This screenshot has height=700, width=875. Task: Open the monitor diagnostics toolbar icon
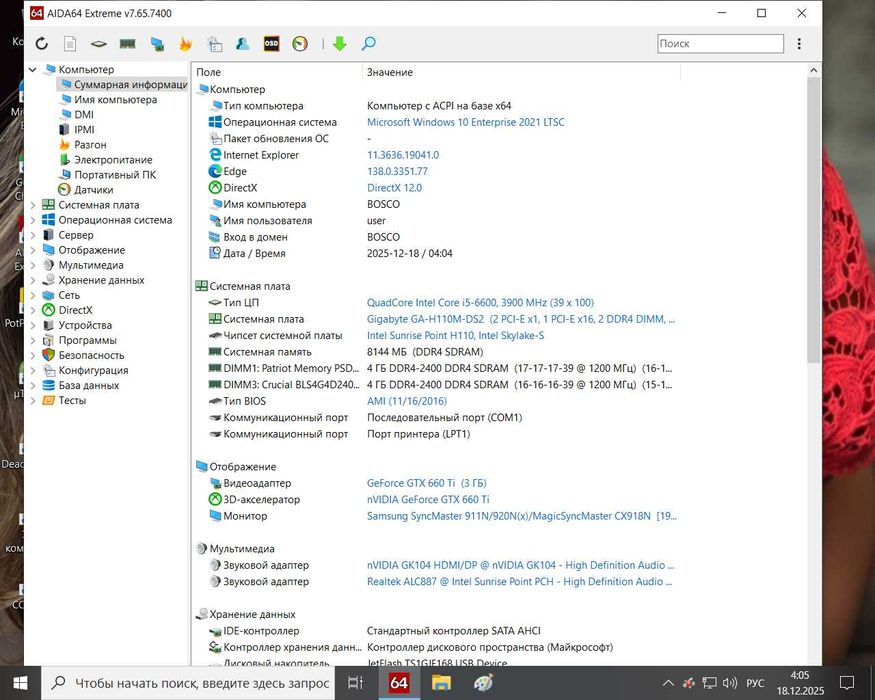[x=157, y=44]
